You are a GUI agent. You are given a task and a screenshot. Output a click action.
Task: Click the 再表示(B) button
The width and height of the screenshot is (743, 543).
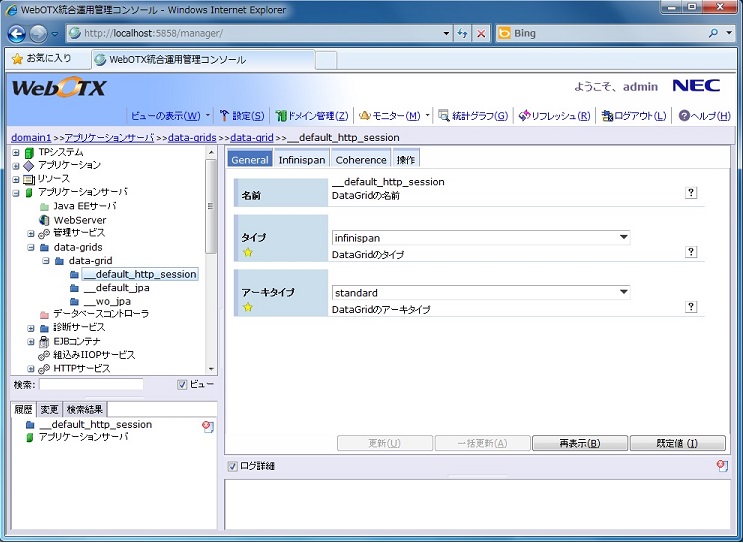tap(579, 443)
